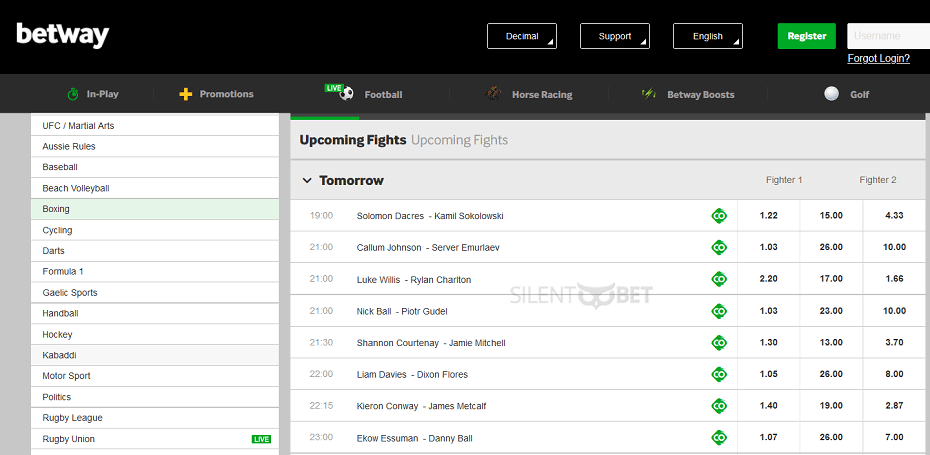
Task: Open the Horse Racing menu item
Action: (528, 94)
